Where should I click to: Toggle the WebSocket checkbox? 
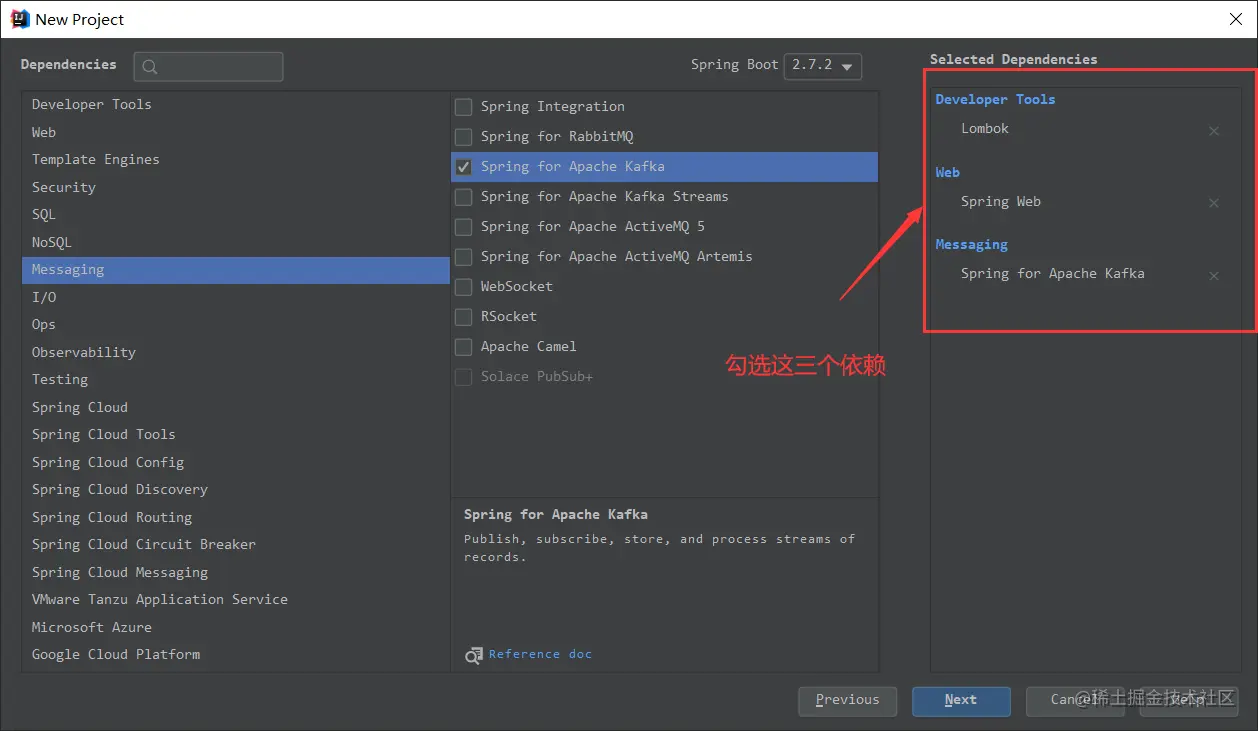[463, 287]
